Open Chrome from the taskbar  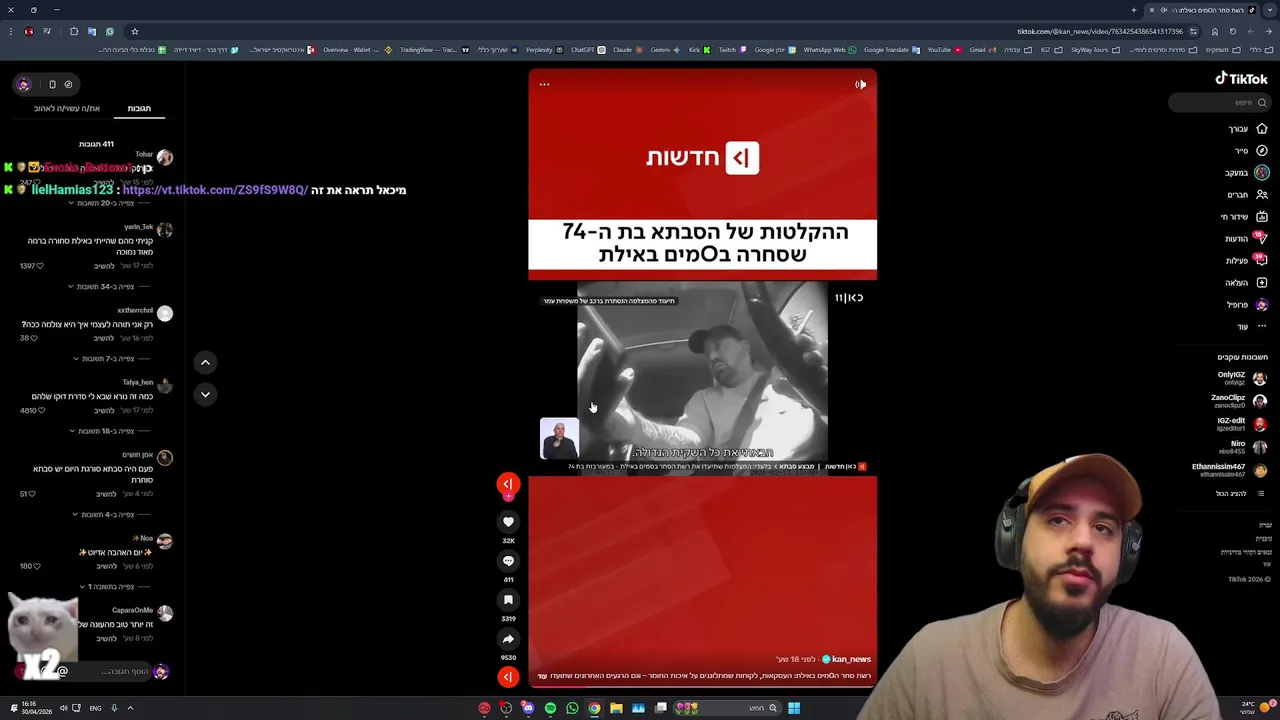[594, 708]
